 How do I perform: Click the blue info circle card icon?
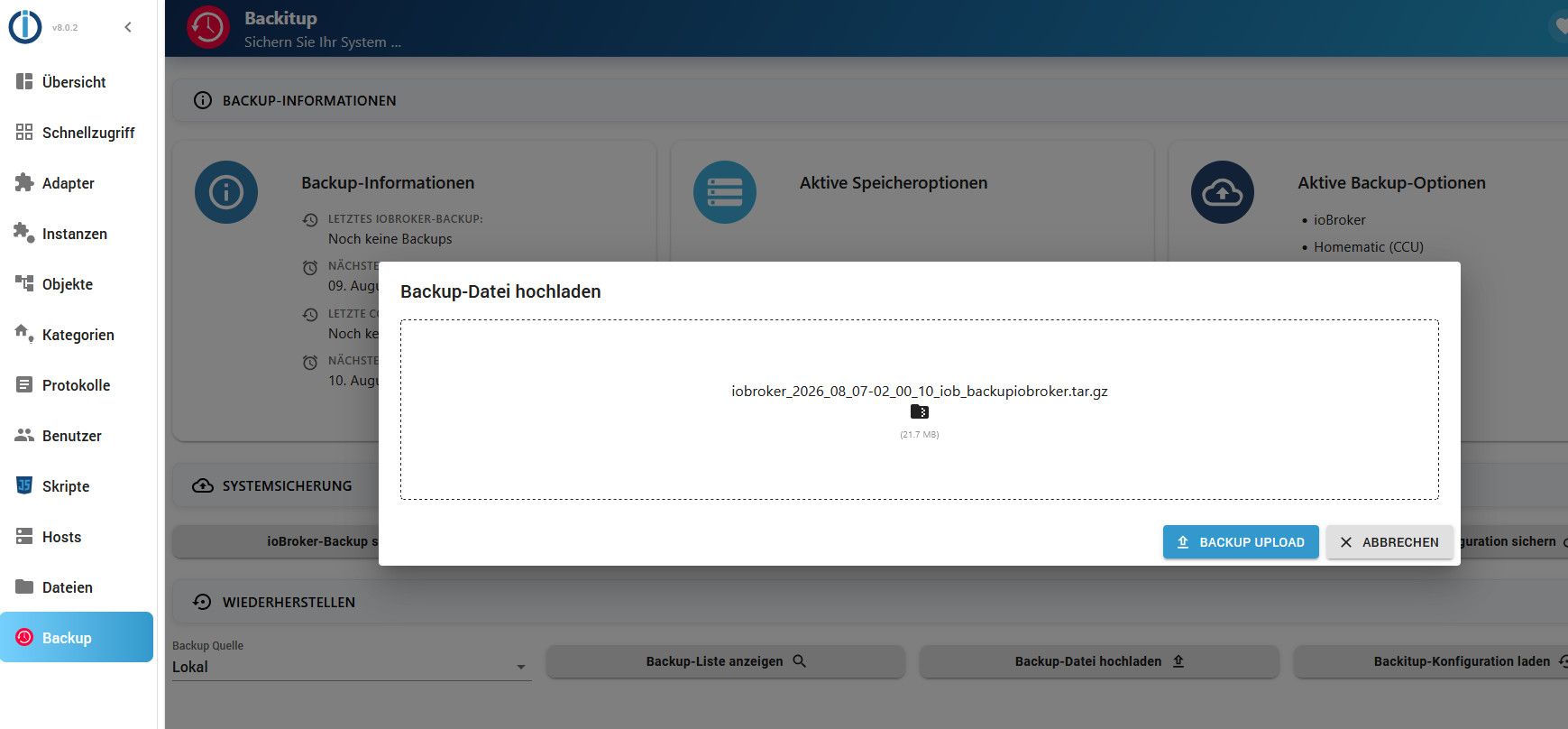tap(226, 192)
